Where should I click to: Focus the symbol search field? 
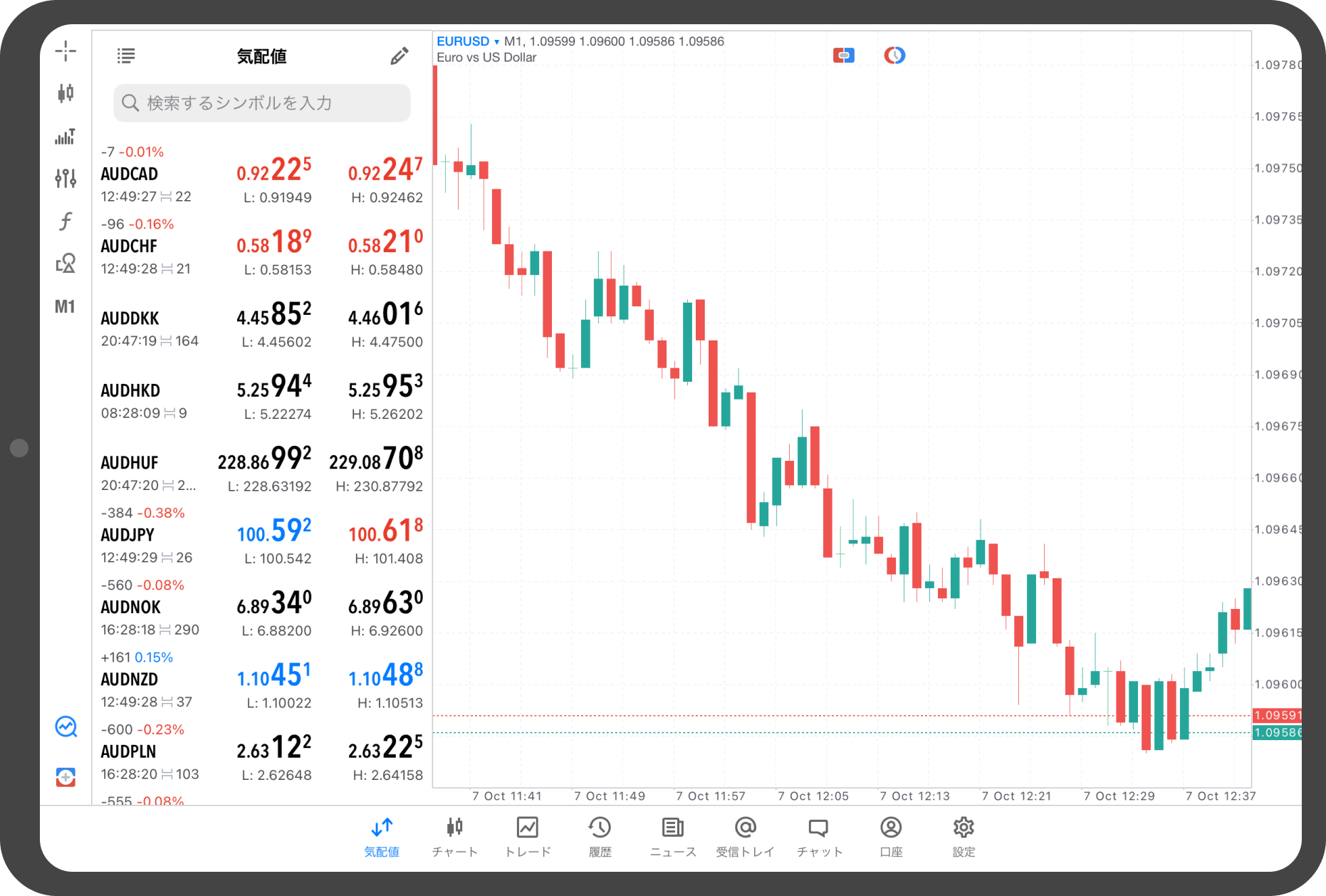click(262, 103)
